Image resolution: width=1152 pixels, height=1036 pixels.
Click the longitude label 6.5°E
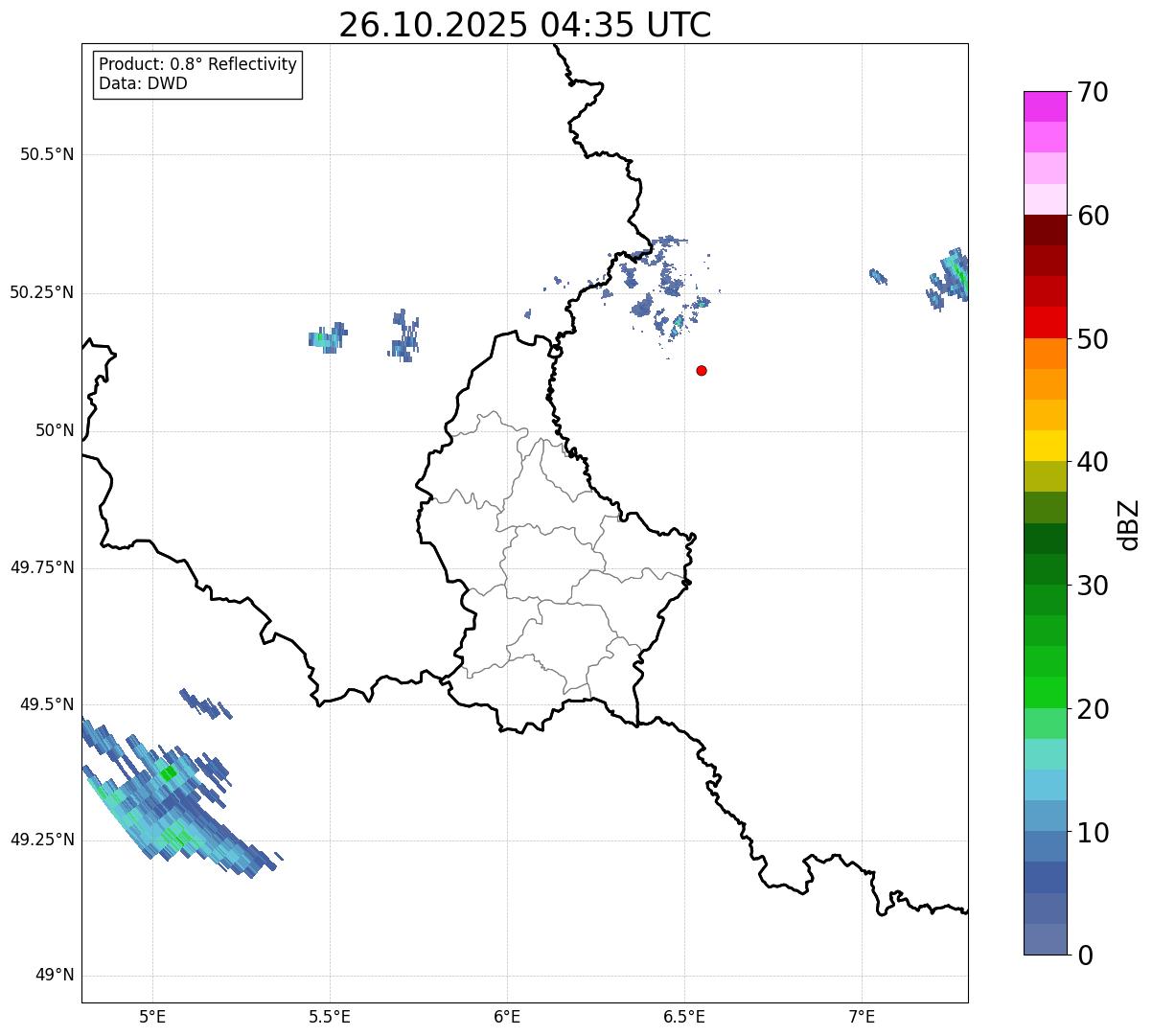[x=684, y=1016]
